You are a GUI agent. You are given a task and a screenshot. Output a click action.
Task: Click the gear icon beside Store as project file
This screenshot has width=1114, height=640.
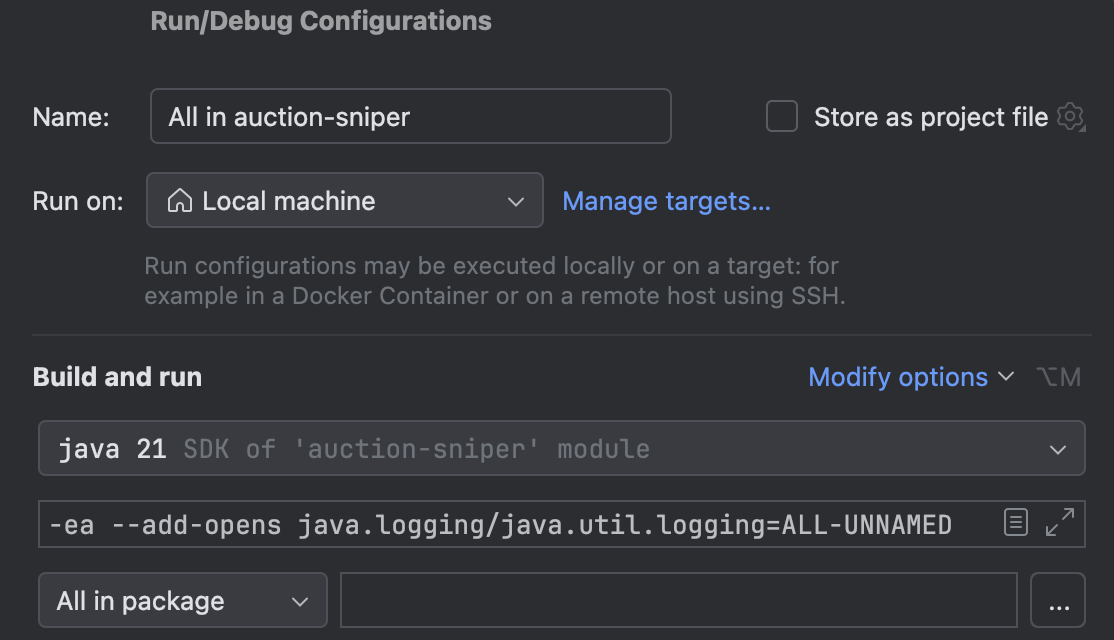(1071, 117)
